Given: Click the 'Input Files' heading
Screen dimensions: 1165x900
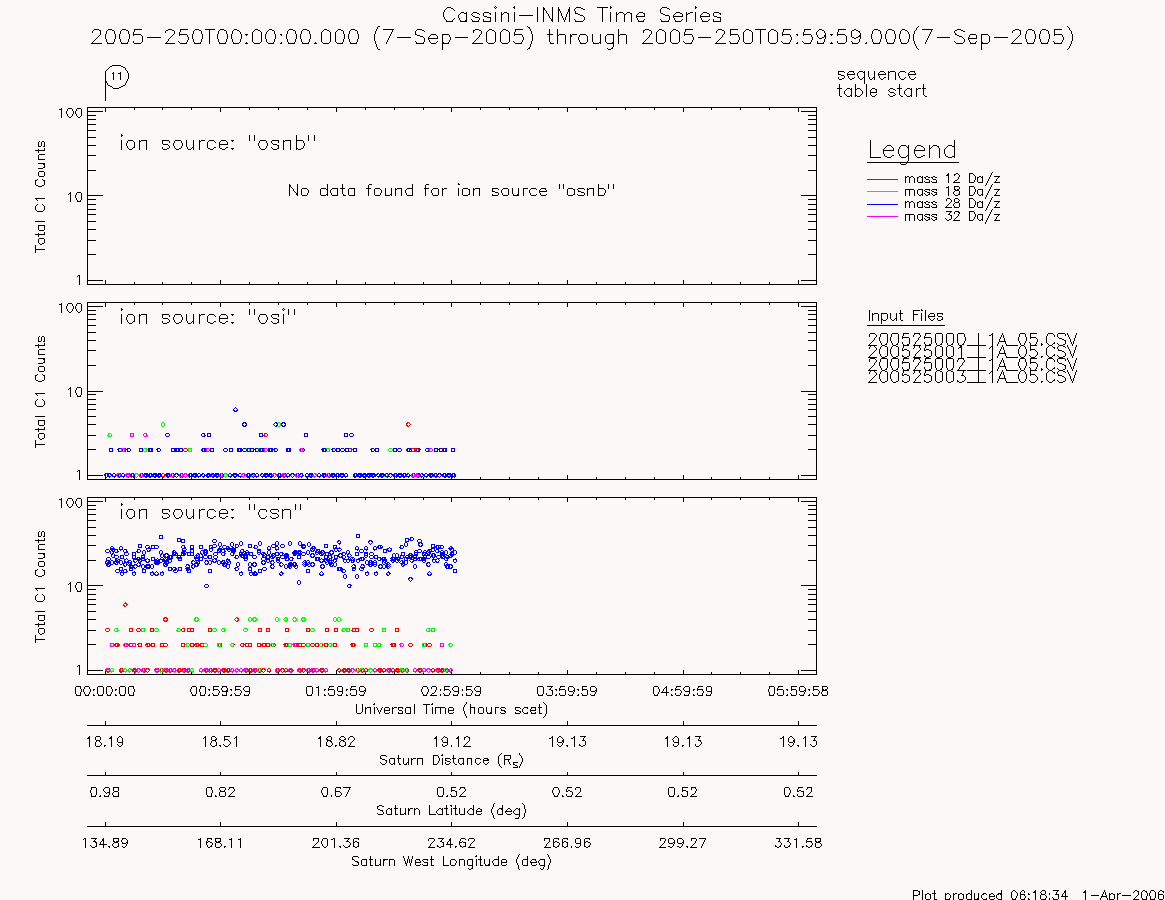Looking at the screenshot, I should [x=905, y=316].
